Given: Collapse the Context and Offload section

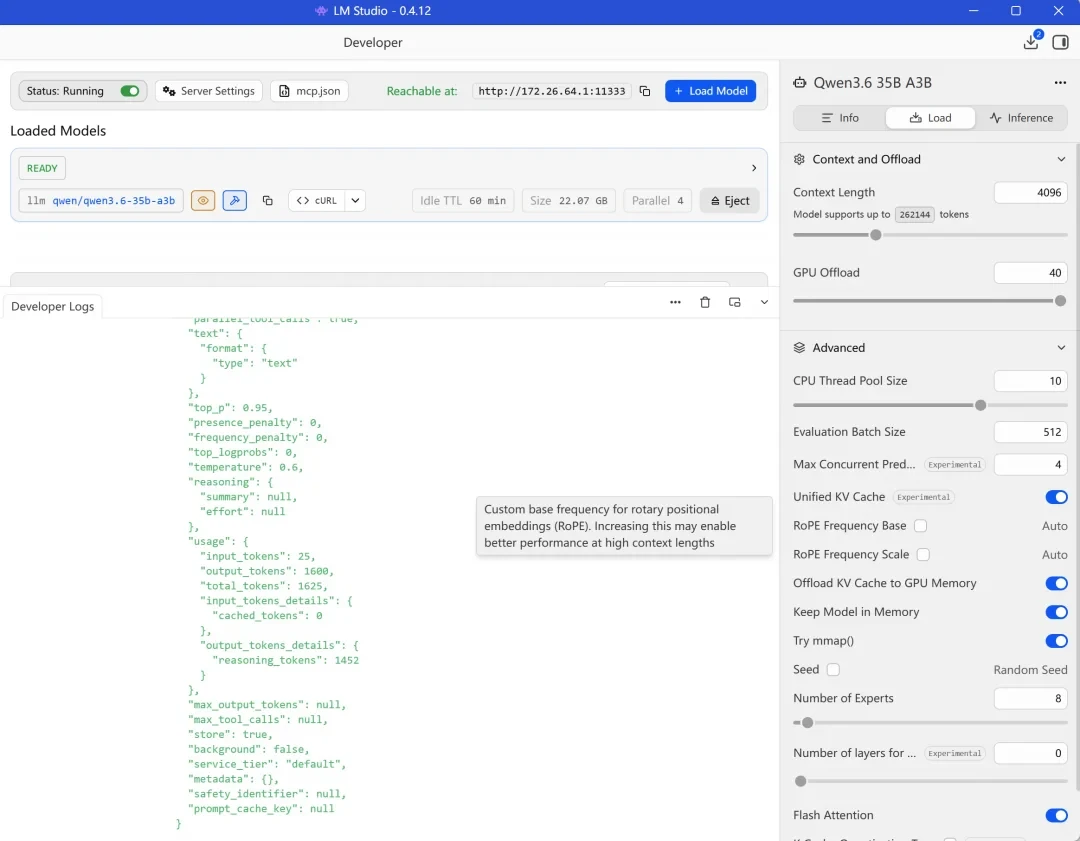Looking at the screenshot, I should click(x=1061, y=159).
